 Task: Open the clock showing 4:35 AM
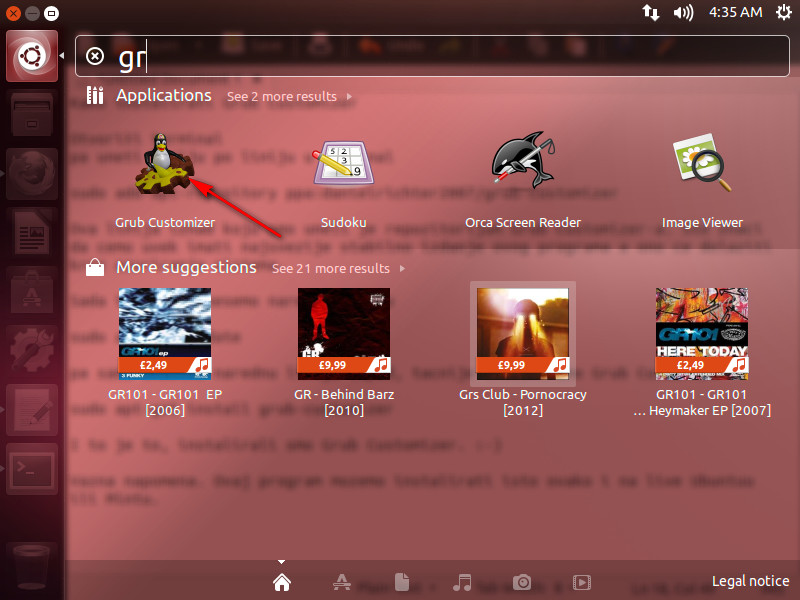(x=735, y=12)
